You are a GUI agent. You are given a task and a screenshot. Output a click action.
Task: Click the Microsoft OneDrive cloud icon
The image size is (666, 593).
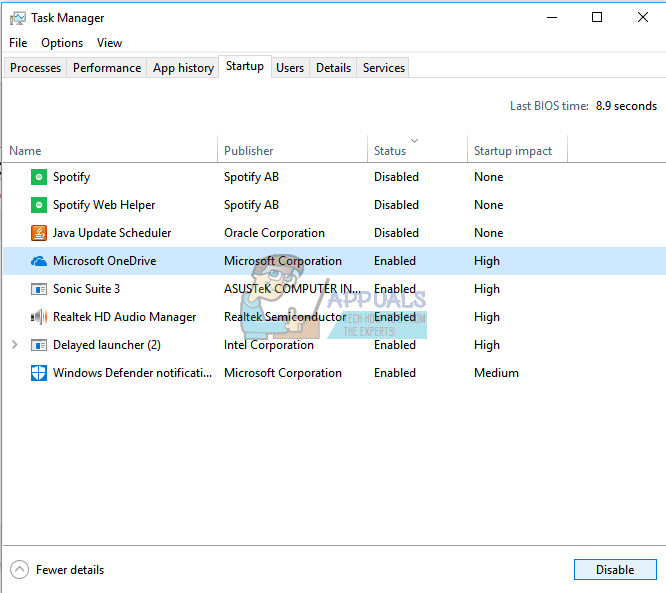pyautogui.click(x=39, y=261)
